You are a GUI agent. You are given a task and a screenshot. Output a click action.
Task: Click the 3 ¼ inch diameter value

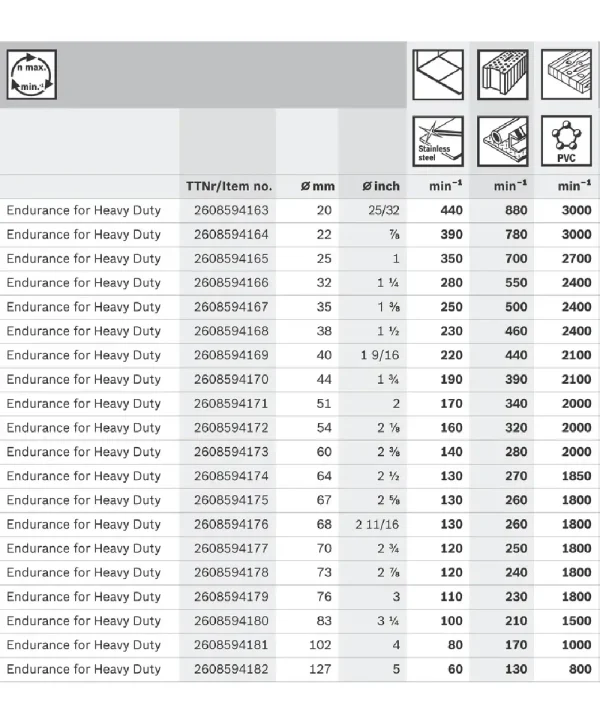[388, 621]
